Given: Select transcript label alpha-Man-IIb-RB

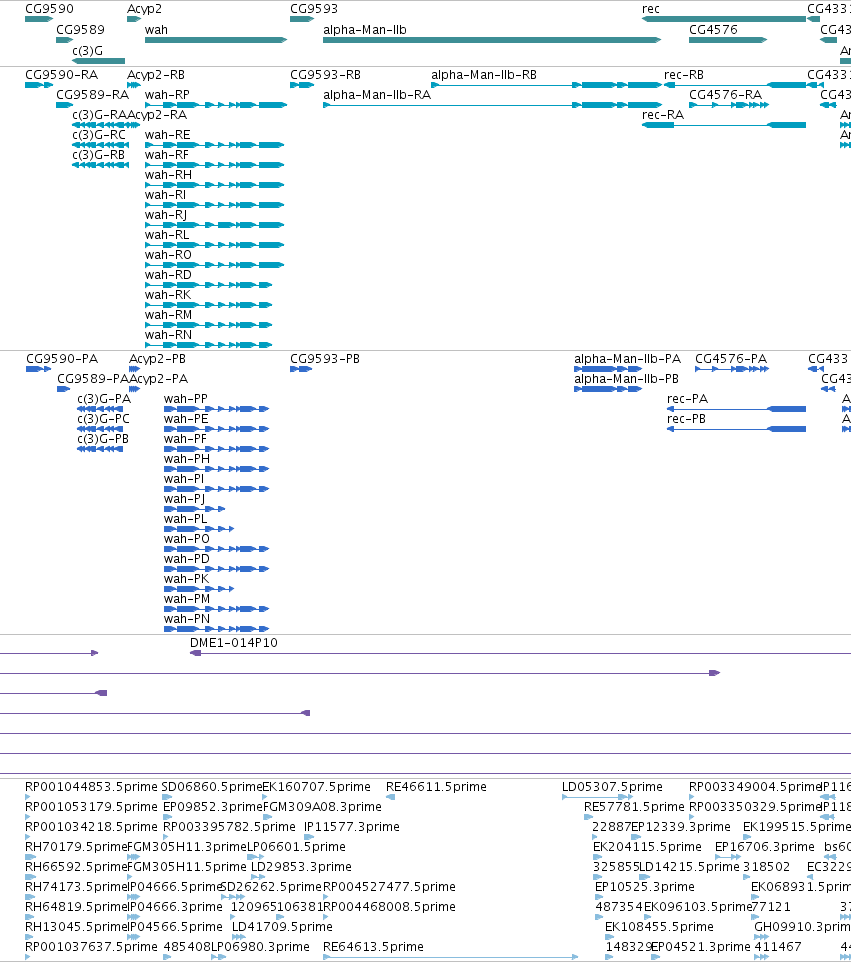Looking at the screenshot, I should [483, 75].
